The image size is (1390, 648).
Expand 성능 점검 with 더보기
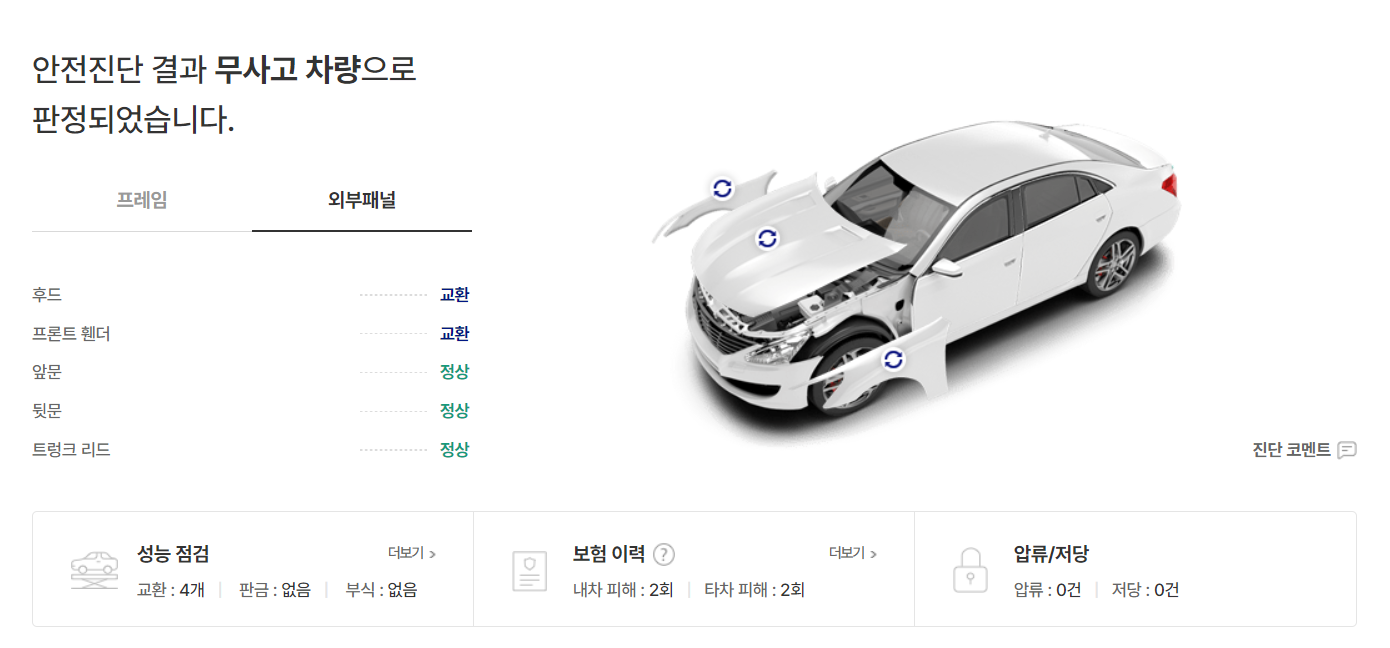pos(412,553)
